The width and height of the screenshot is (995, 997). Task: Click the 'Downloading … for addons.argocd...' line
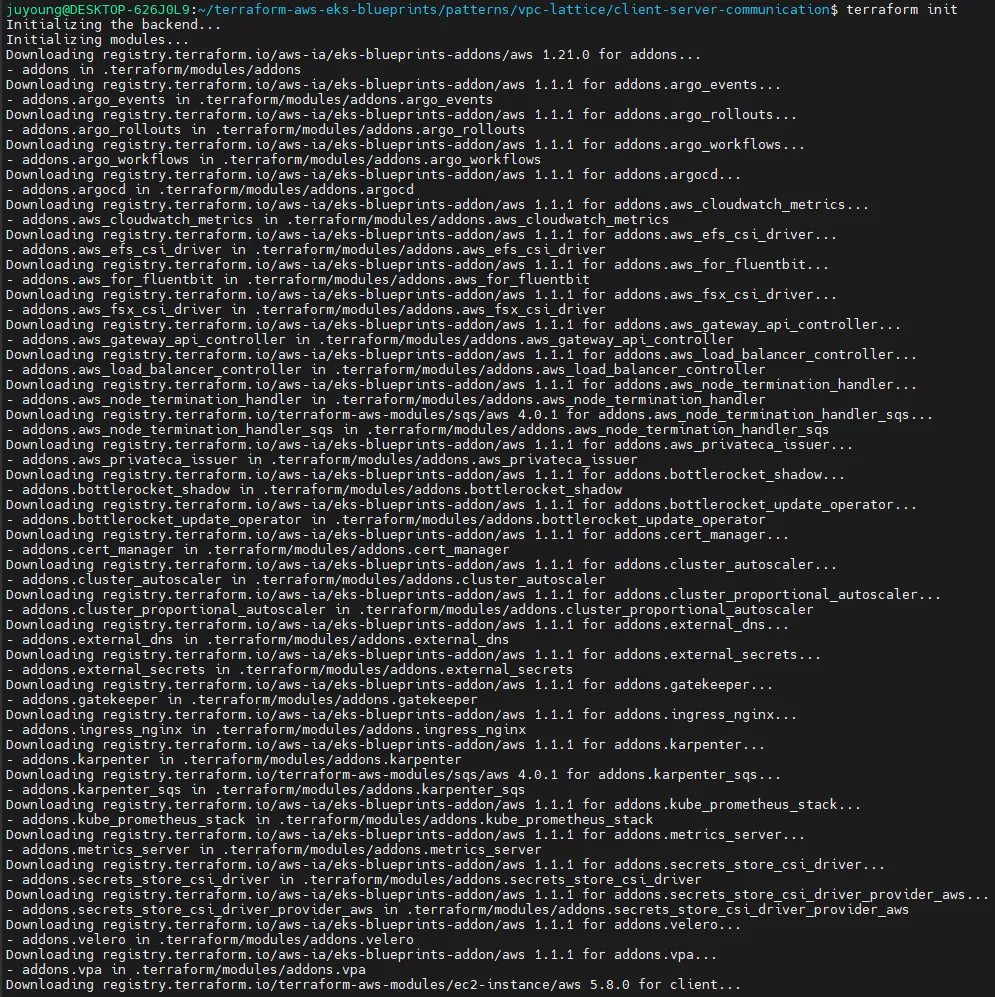pyautogui.click(x=373, y=174)
